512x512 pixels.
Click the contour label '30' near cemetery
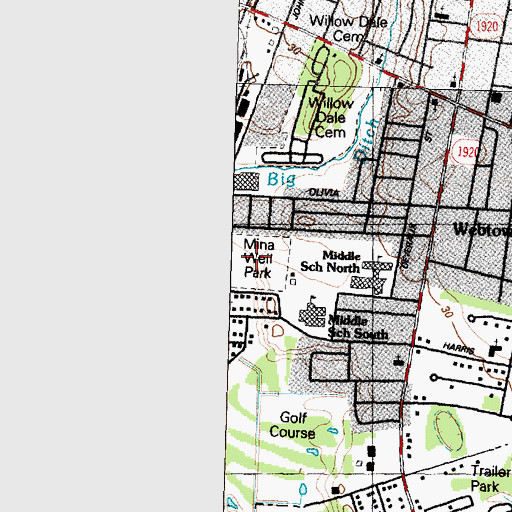pyautogui.click(x=294, y=50)
